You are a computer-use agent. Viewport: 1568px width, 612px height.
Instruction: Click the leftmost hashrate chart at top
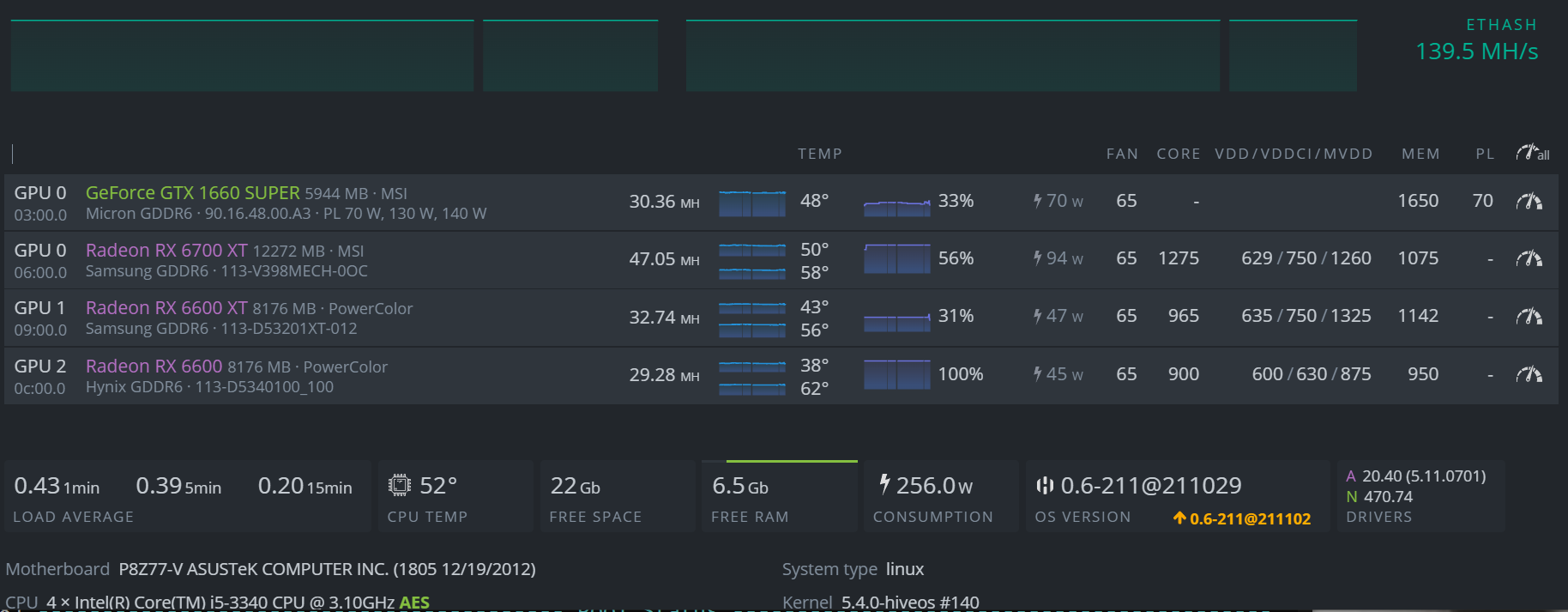[x=242, y=56]
